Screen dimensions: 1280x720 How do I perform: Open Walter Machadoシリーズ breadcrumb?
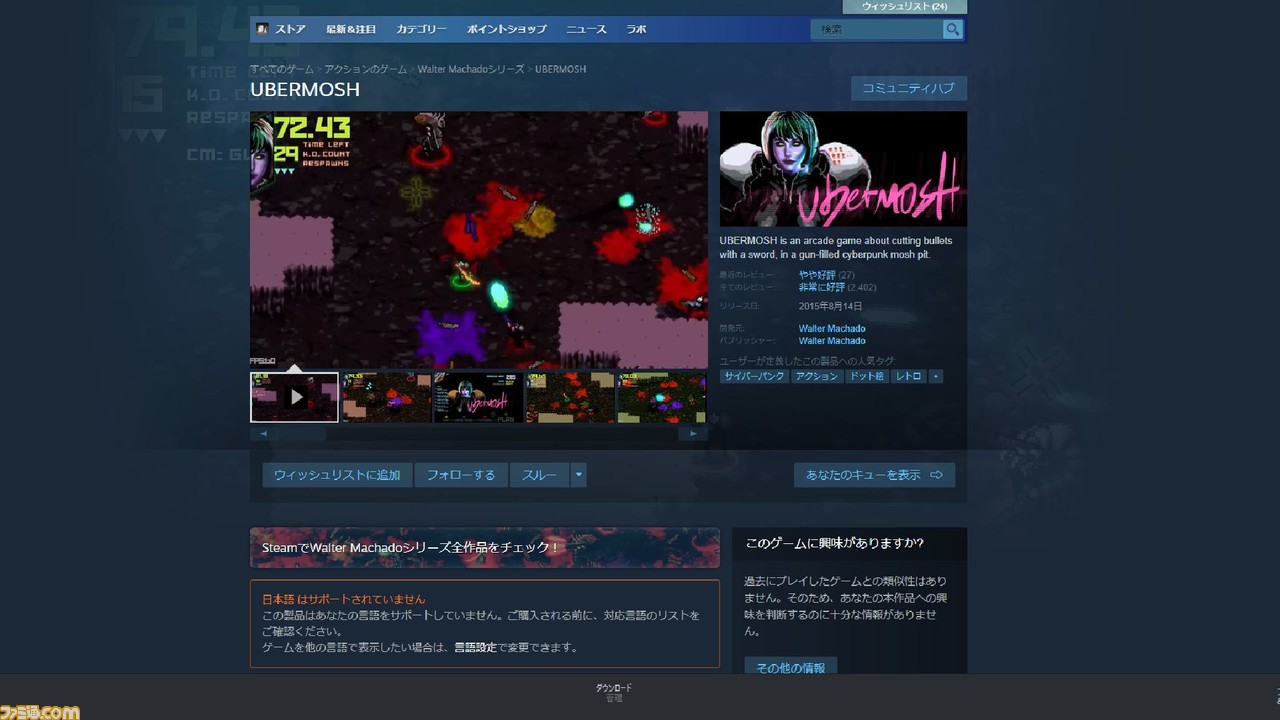471,69
